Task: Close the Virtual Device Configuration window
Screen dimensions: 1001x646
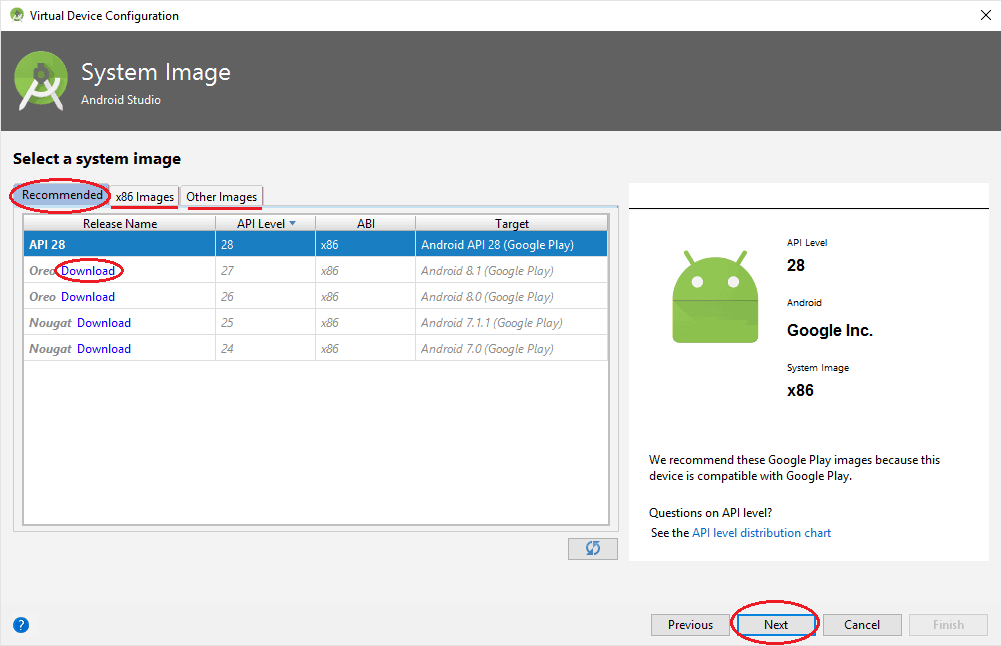Action: point(986,15)
